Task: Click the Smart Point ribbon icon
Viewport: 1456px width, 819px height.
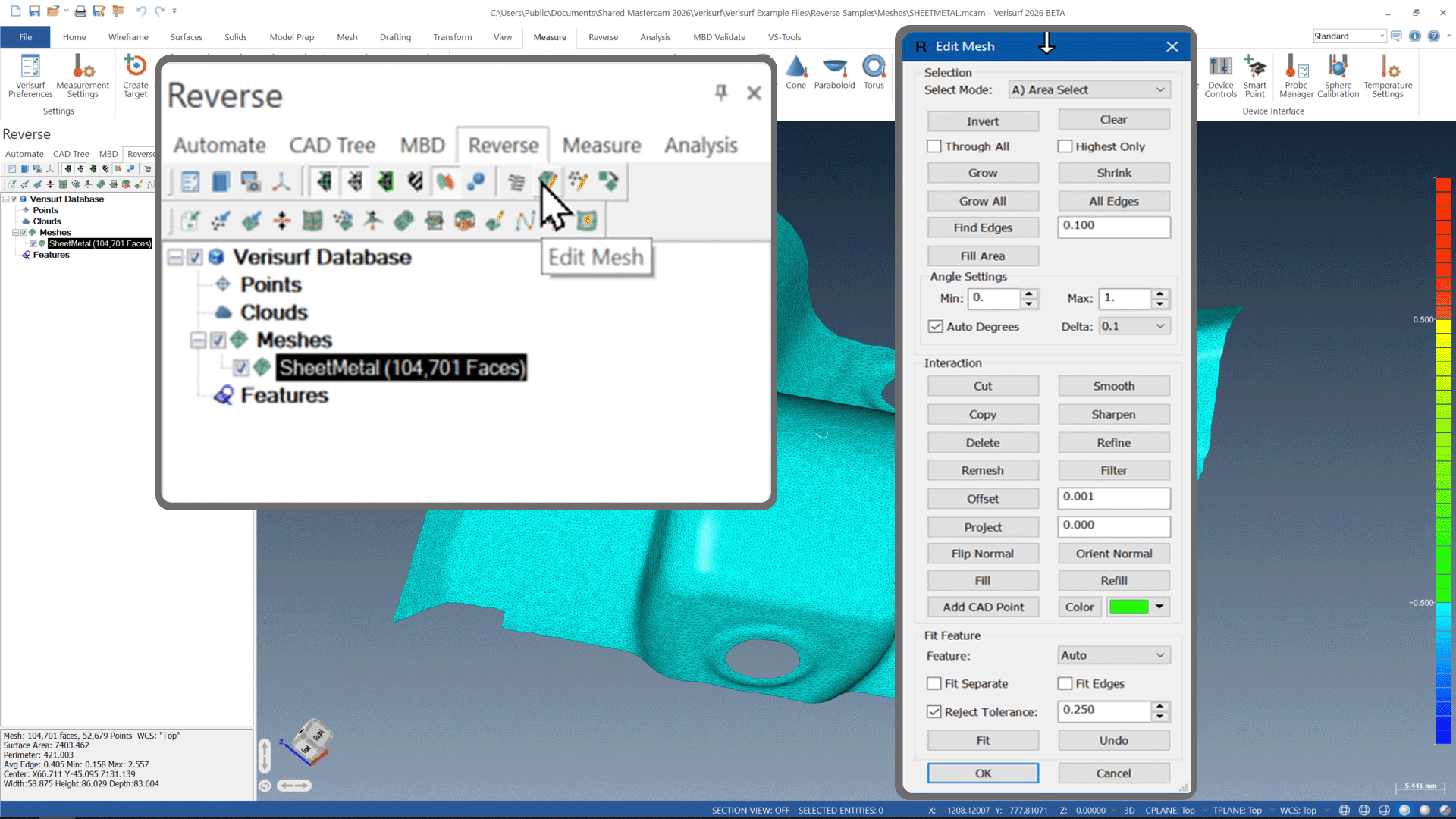Action: (1255, 76)
